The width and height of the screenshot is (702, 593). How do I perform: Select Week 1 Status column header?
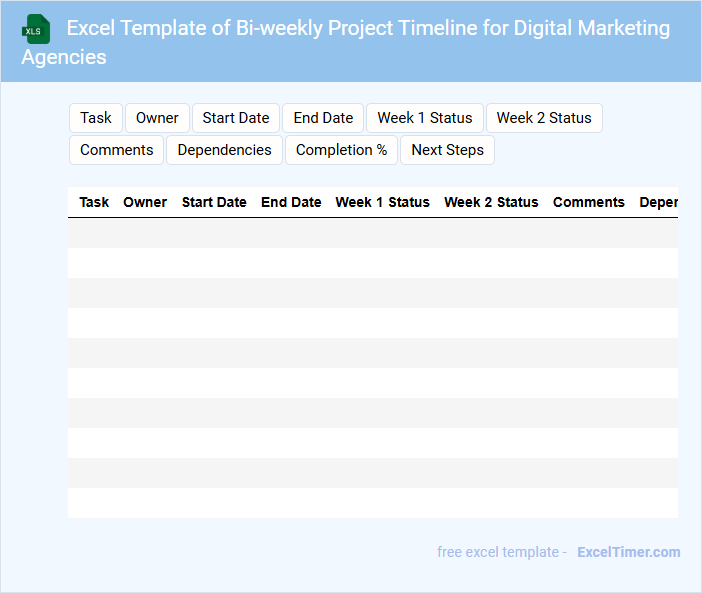point(382,202)
